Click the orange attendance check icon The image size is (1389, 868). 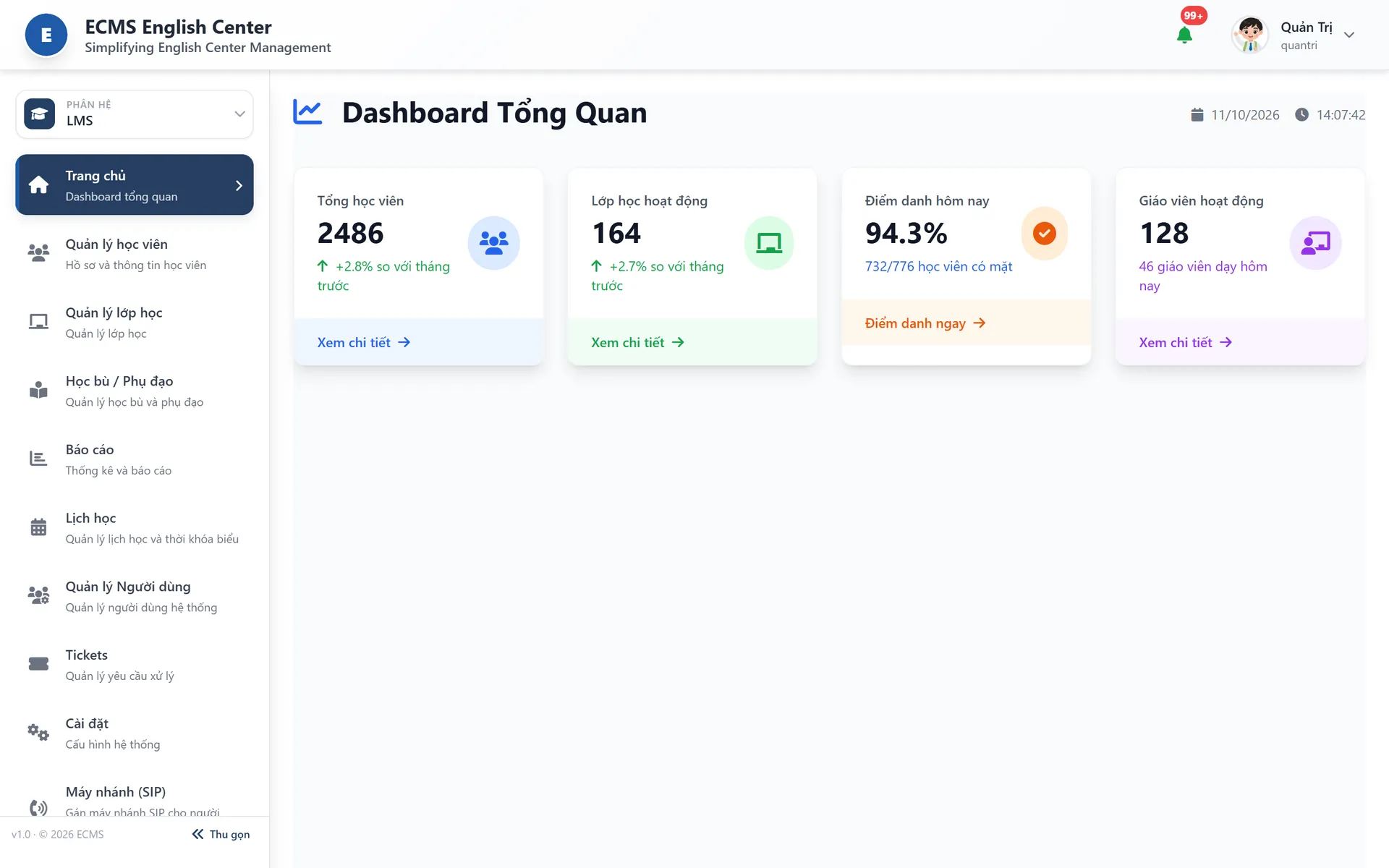pyautogui.click(x=1044, y=233)
